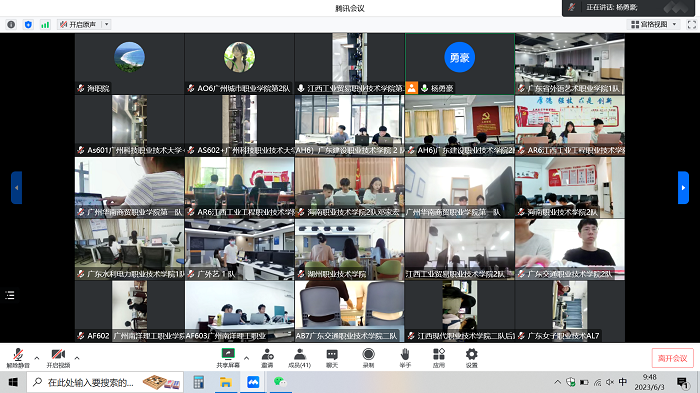Unmute the microphone
The height and width of the screenshot is (393, 700).
click(x=18, y=358)
